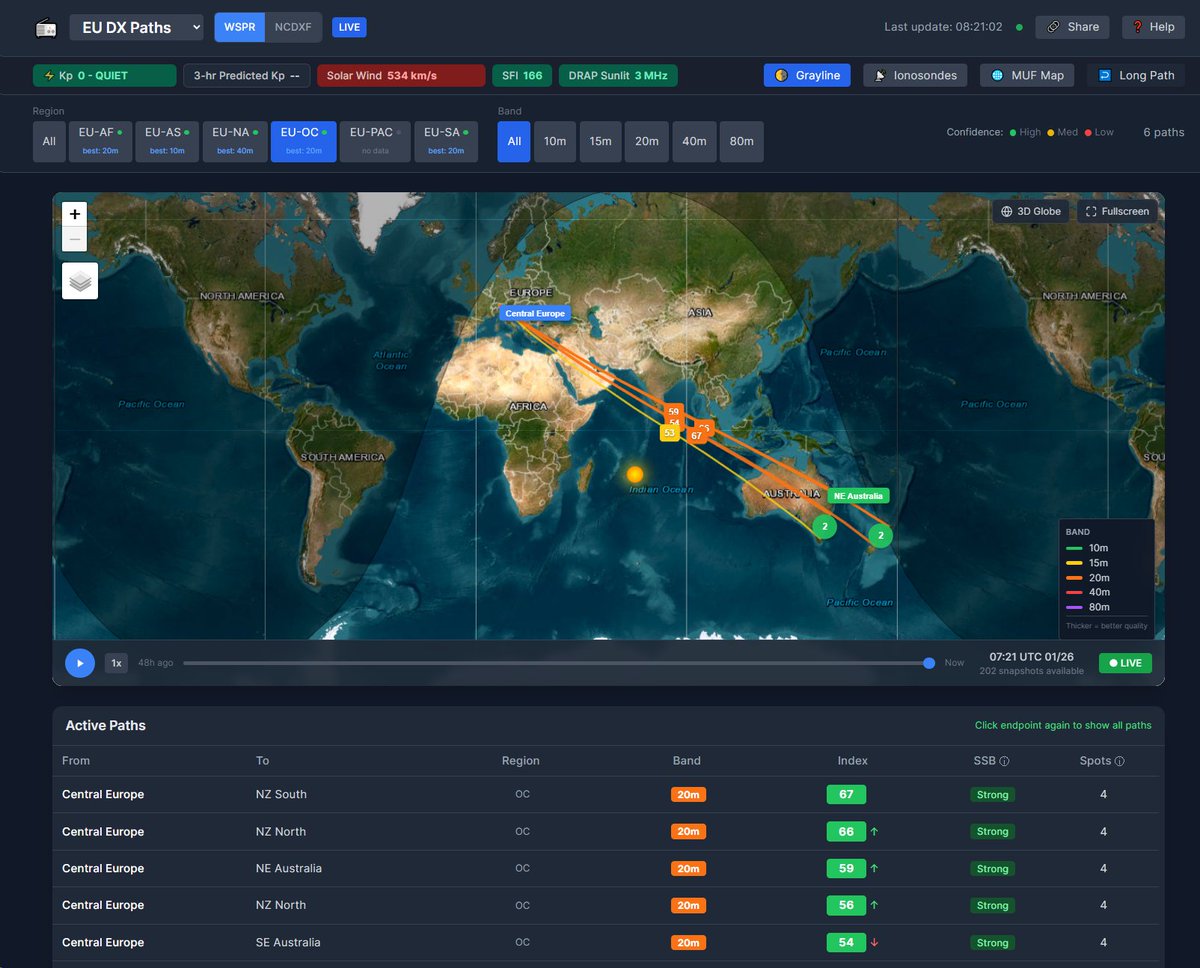Change the 1x playback speed
This screenshot has height=968, width=1200.
116,663
